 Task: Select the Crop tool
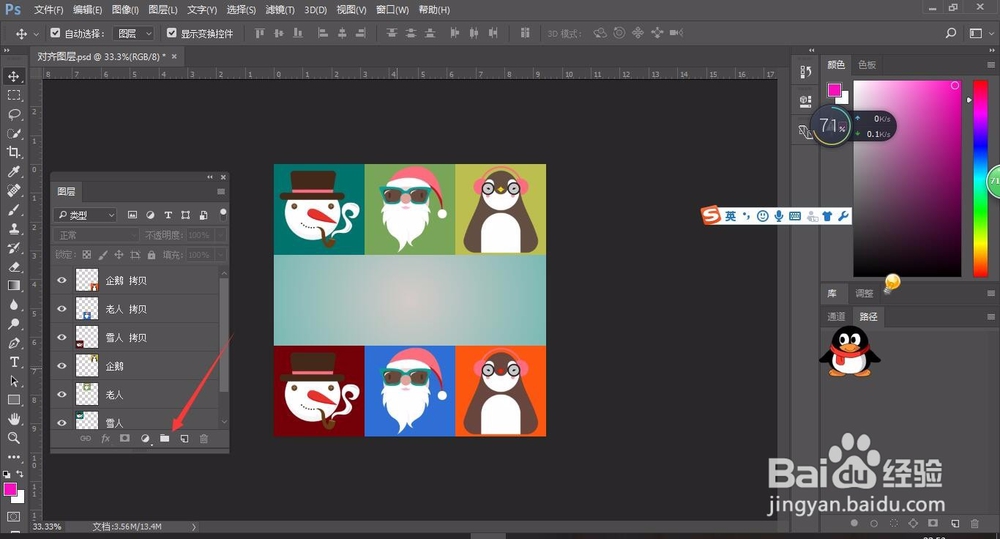pos(13,152)
